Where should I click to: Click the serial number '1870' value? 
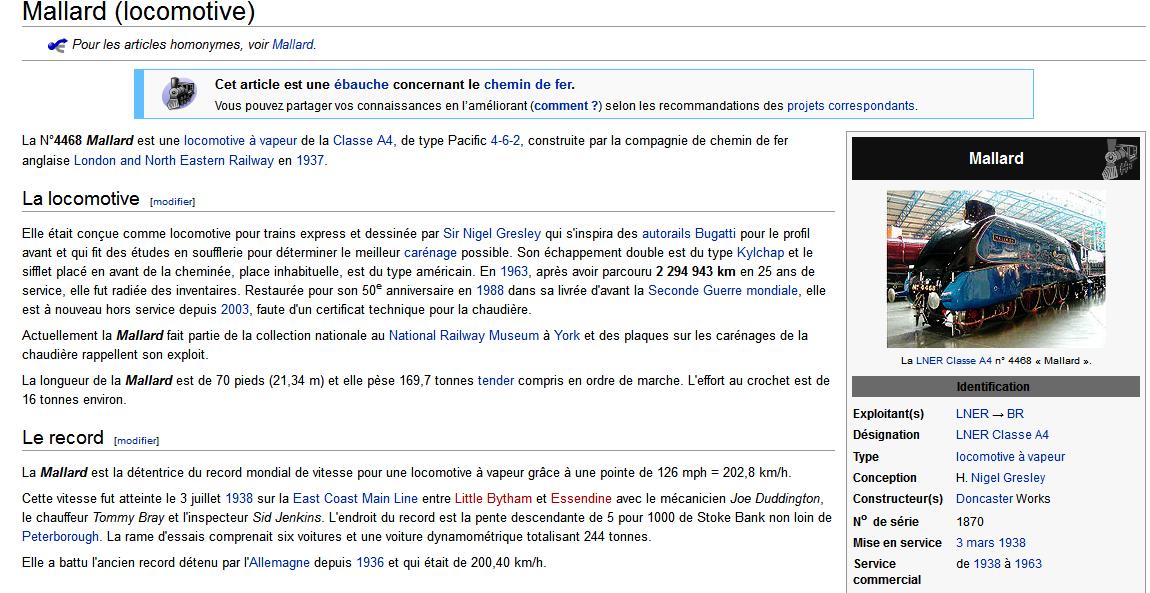pyautogui.click(x=970, y=522)
